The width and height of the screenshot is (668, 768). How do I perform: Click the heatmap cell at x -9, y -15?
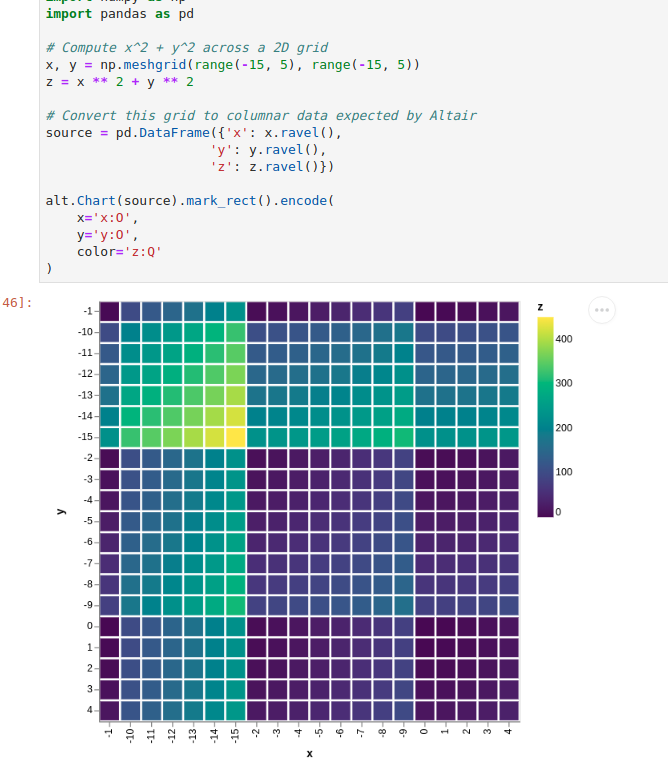404,437
